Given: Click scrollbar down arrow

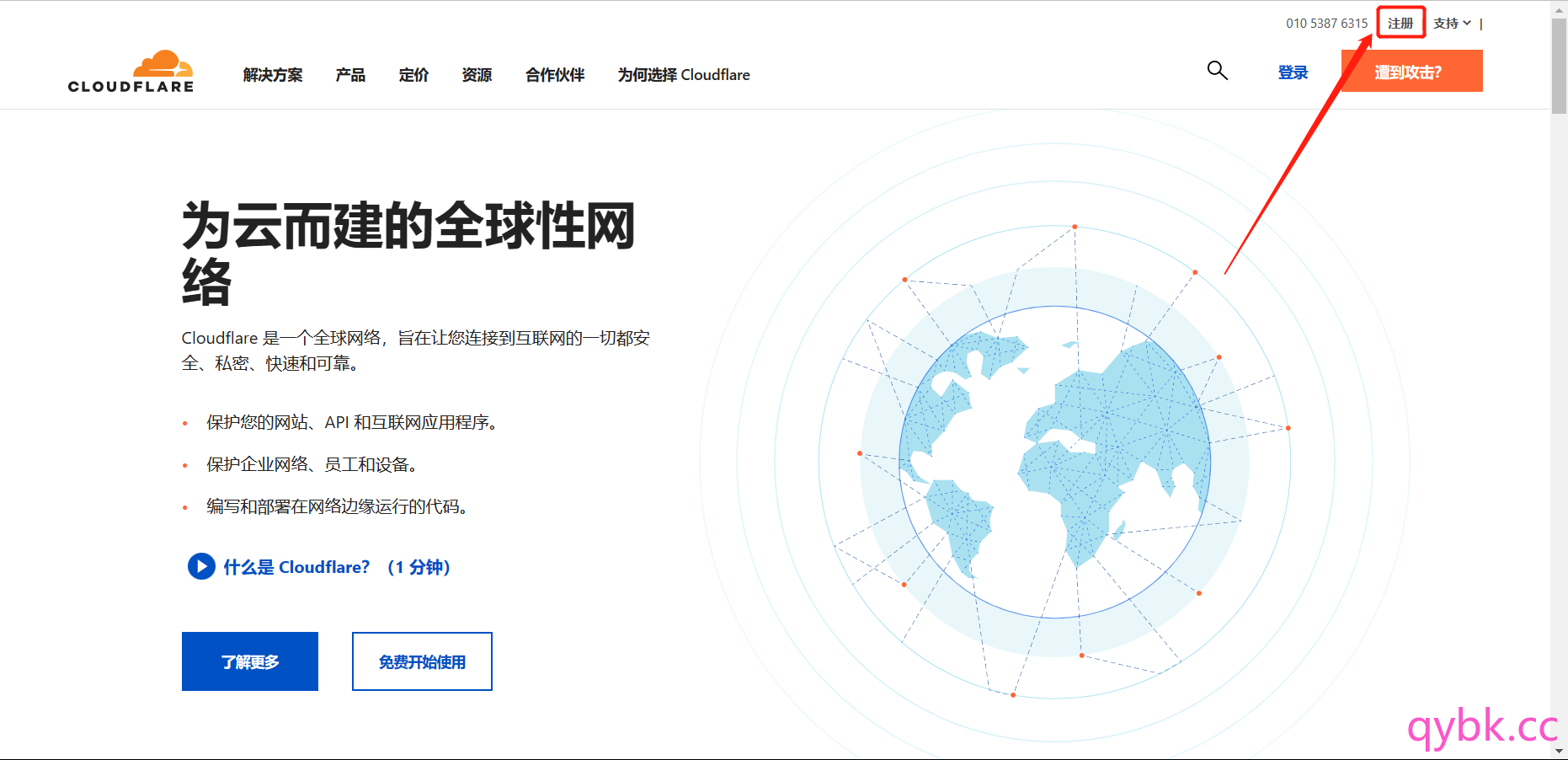Looking at the screenshot, I should pyautogui.click(x=1559, y=751).
